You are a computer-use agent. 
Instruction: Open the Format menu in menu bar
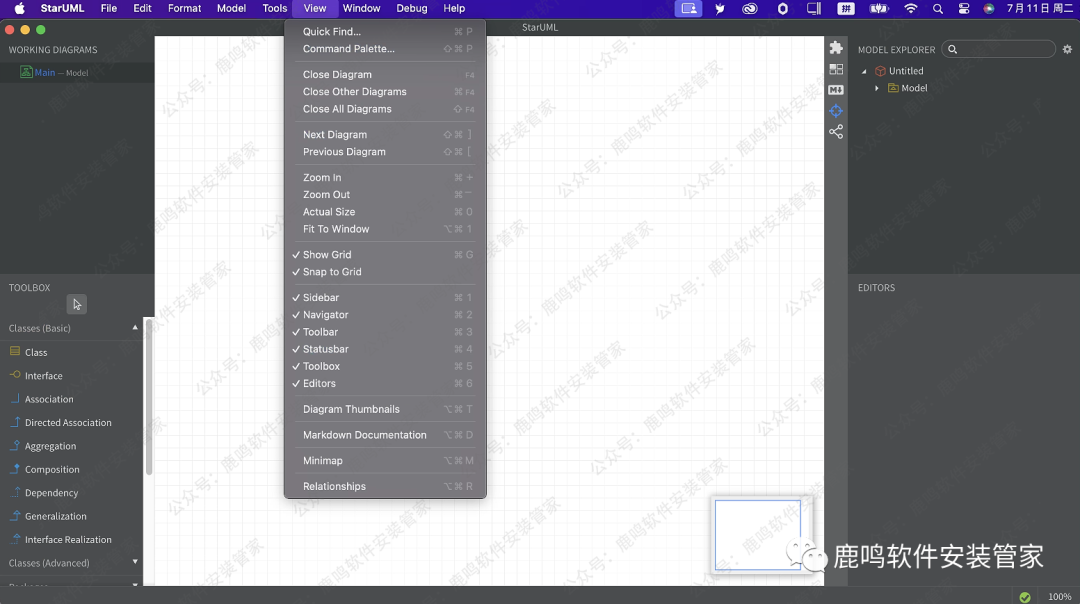(184, 8)
